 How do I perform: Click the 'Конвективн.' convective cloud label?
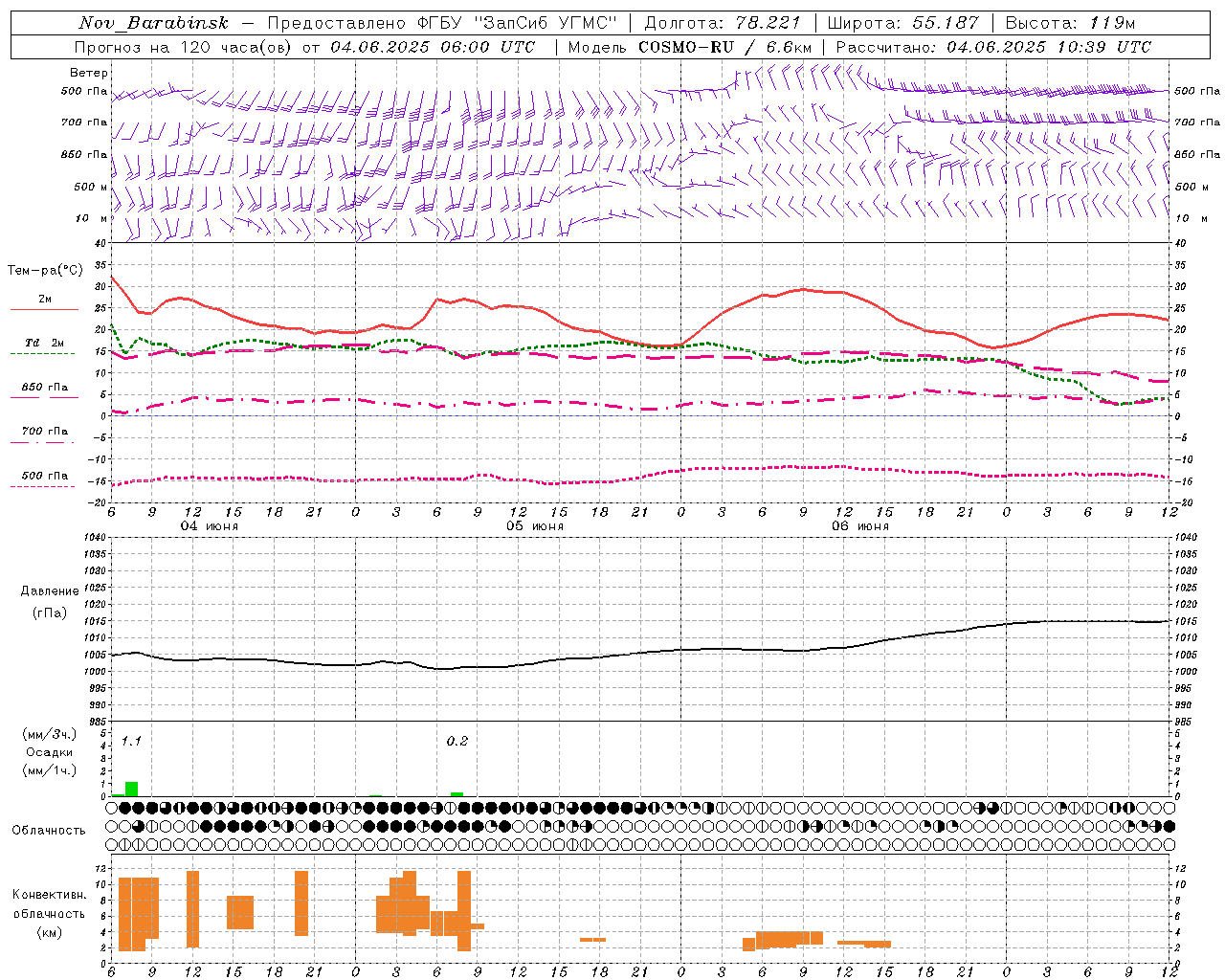tap(50, 895)
